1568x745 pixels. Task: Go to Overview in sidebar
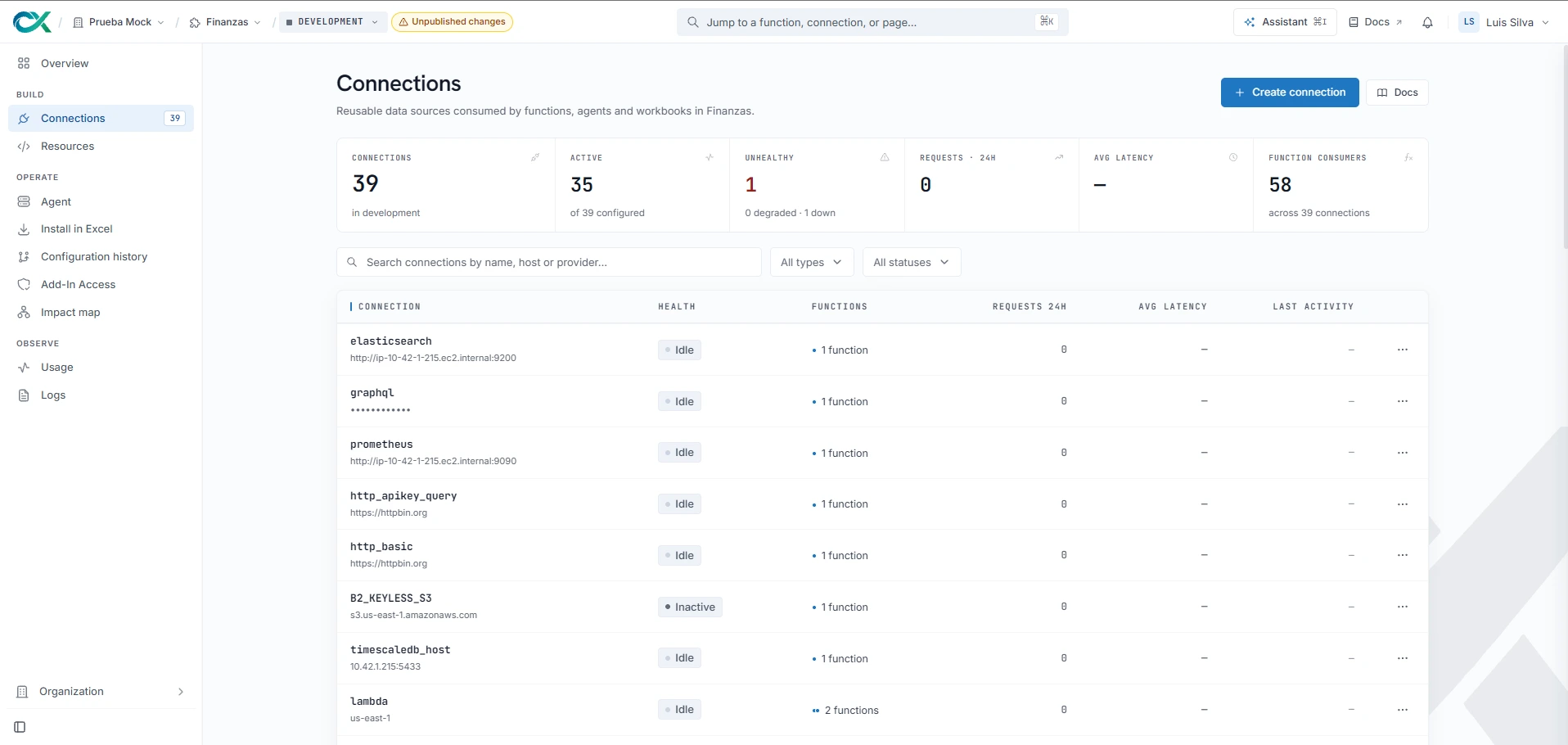[101, 63]
